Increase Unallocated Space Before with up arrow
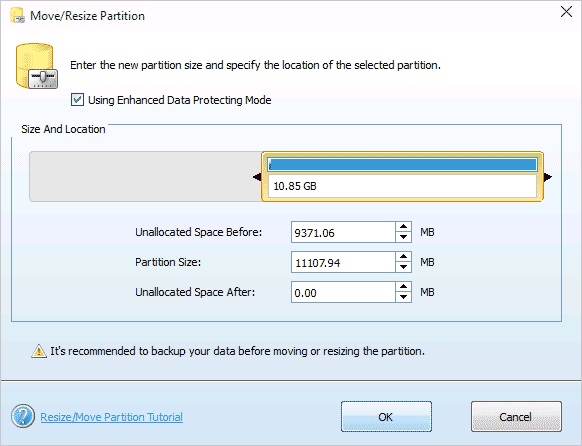582x446 pixels. [403, 227]
